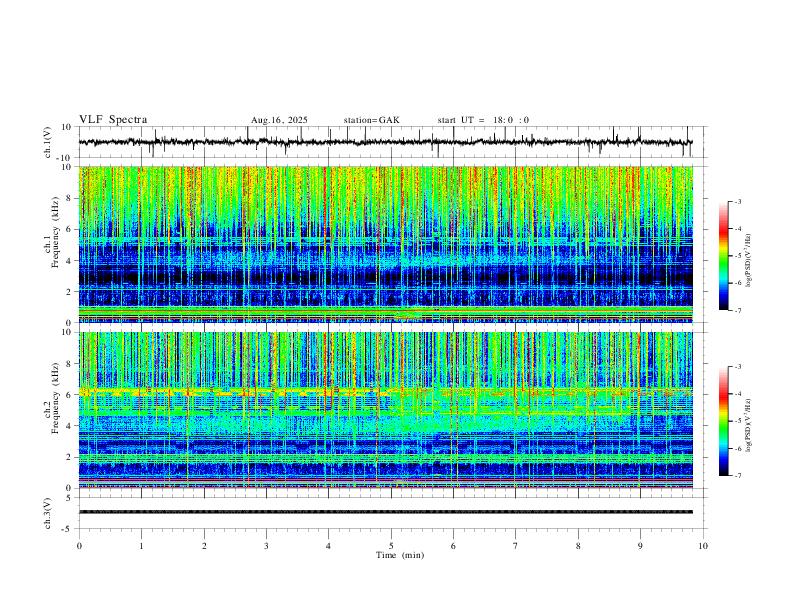Click the ch.3 flat voltage trace
The image size is (792, 612).
pyautogui.click(x=385, y=512)
